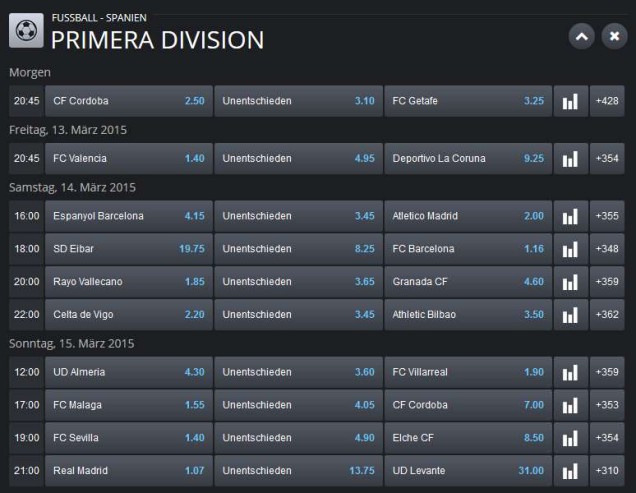Screen dimensions: 636x493
Task: Click the 21:00 kickoff time of Real Madrid match
Action: click(x=26, y=471)
